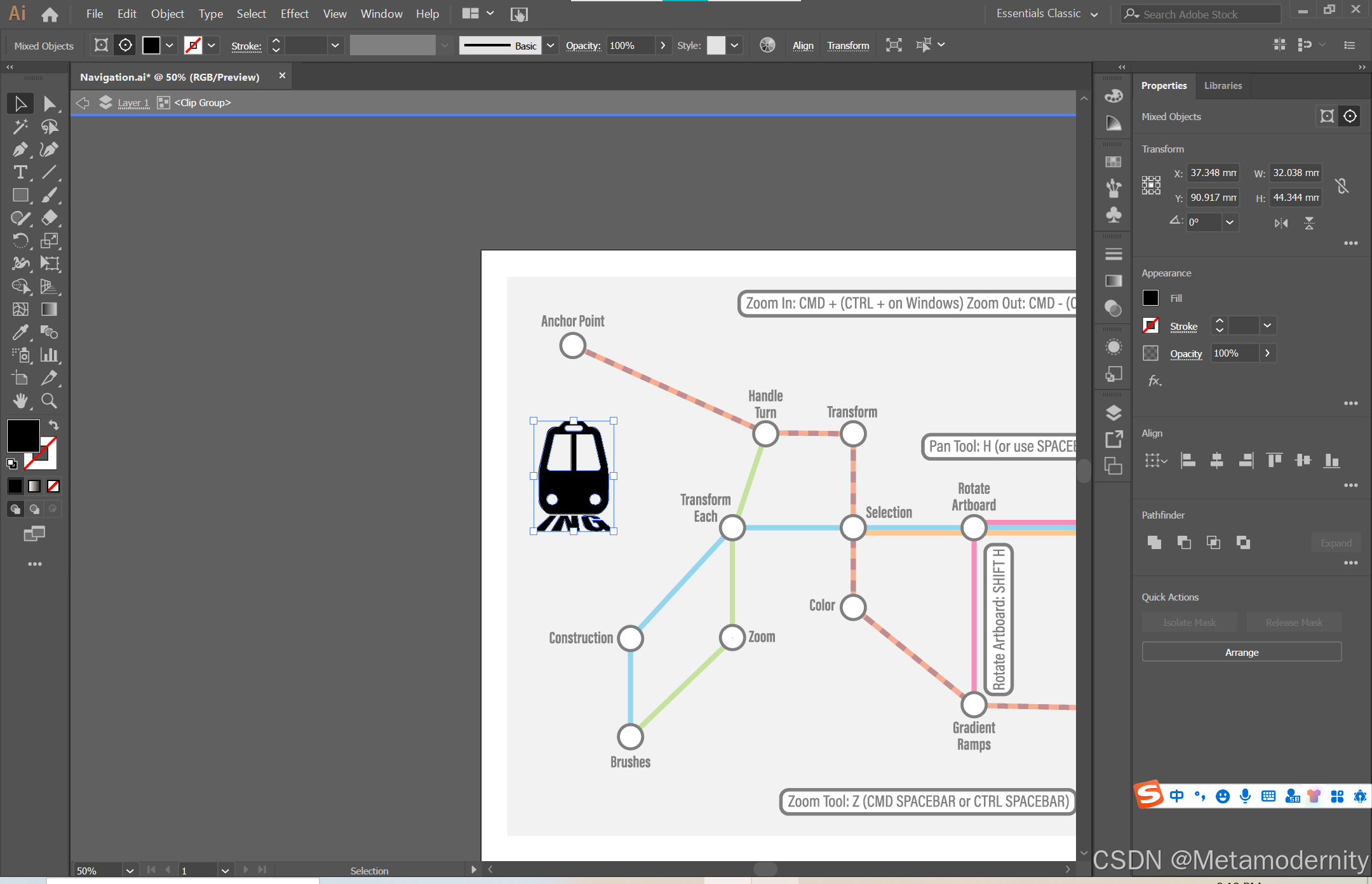The width and height of the screenshot is (1372, 884).
Task: Open the zoom level dropdown at 50%
Action: 130,871
